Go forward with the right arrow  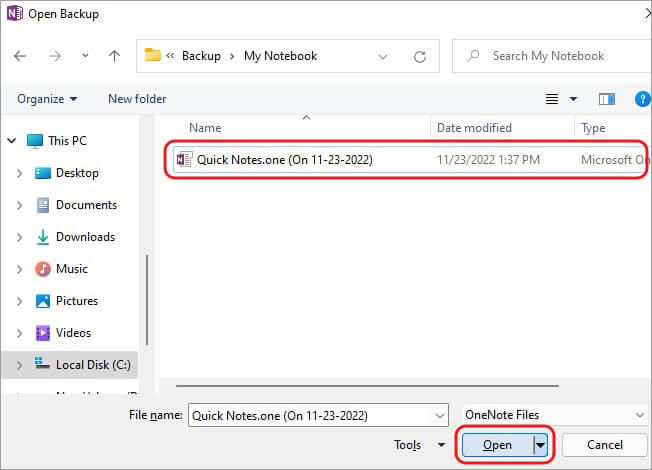pyautogui.click(x=55, y=56)
